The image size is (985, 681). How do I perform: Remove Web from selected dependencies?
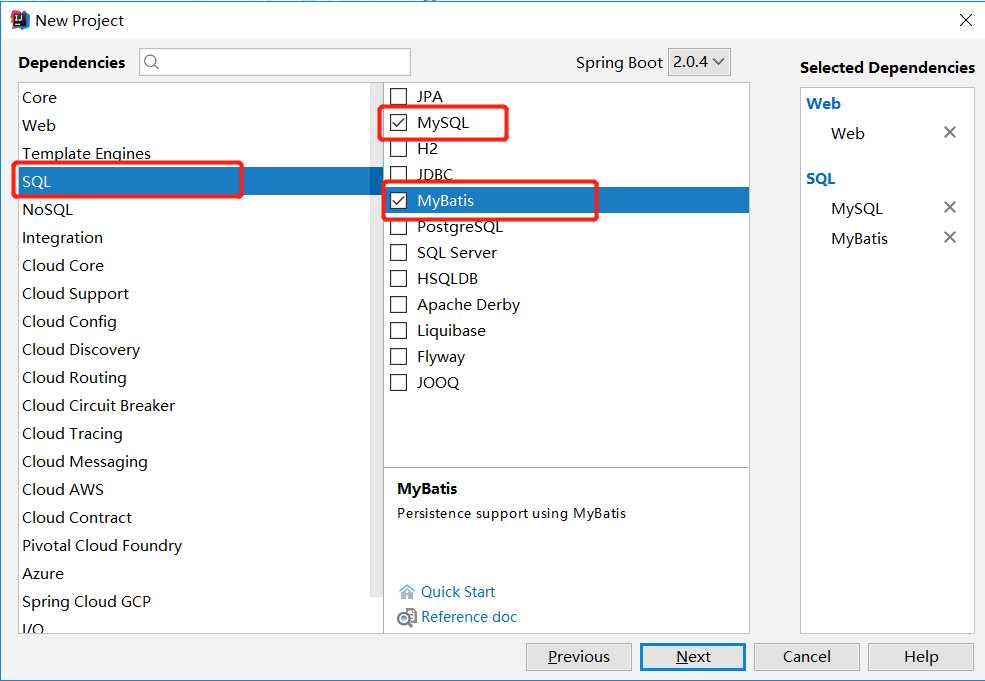950,132
